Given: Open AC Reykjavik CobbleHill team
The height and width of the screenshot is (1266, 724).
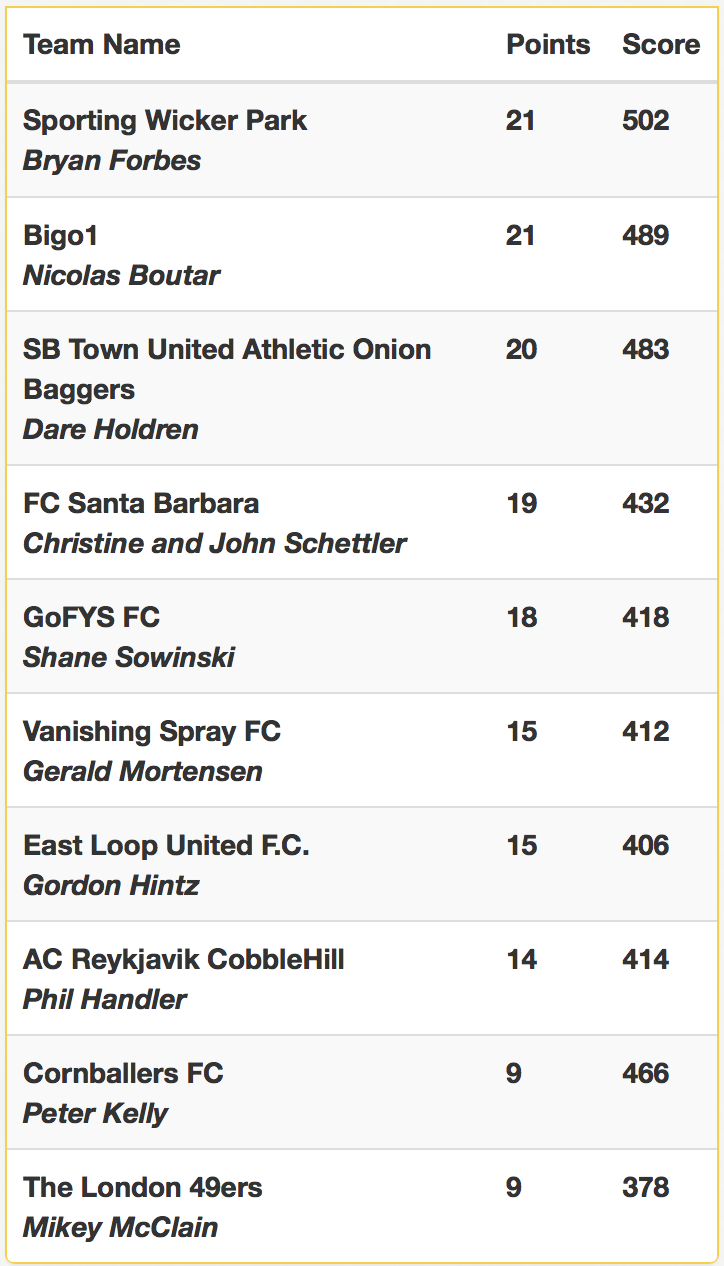Looking at the screenshot, I should point(184,959).
